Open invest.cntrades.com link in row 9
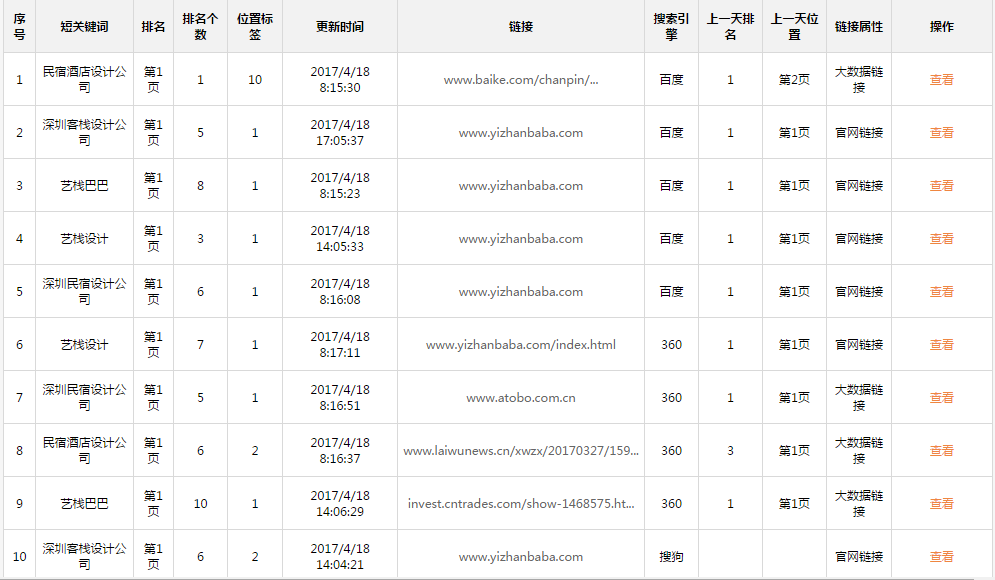Image resolution: width=995 pixels, height=580 pixels. tap(520, 504)
